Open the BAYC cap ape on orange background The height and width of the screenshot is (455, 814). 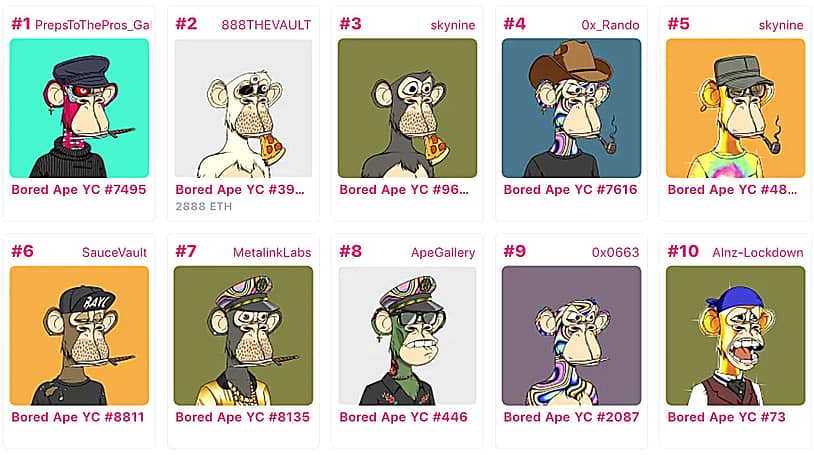(79, 336)
